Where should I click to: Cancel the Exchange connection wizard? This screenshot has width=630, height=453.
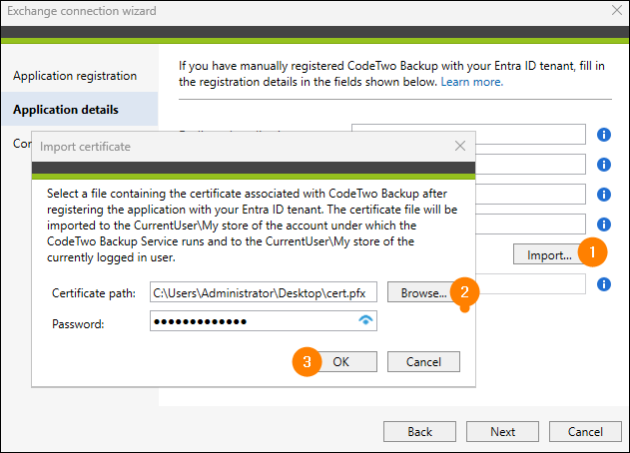585,432
